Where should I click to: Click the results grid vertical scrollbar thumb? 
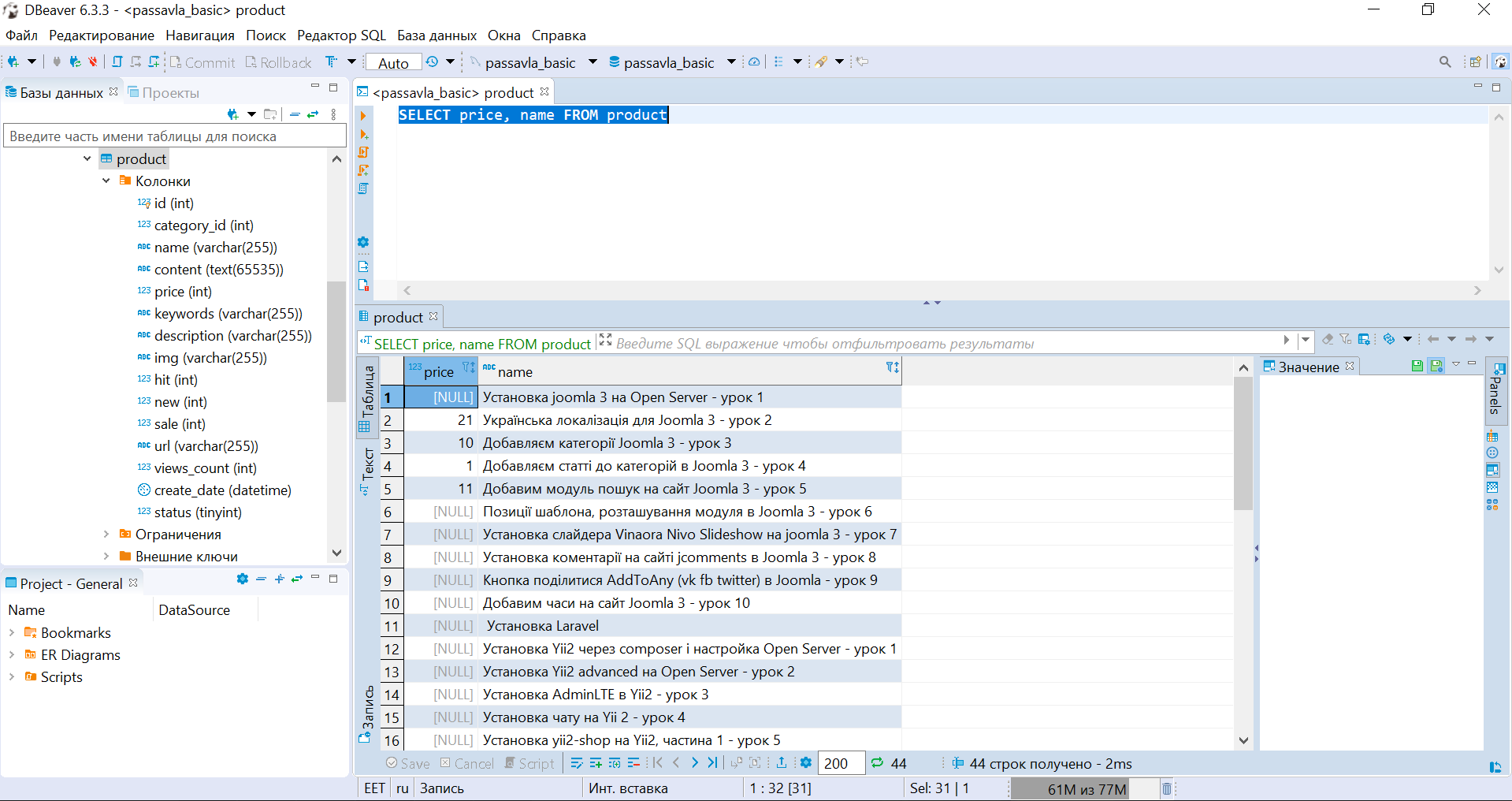pos(1243,443)
